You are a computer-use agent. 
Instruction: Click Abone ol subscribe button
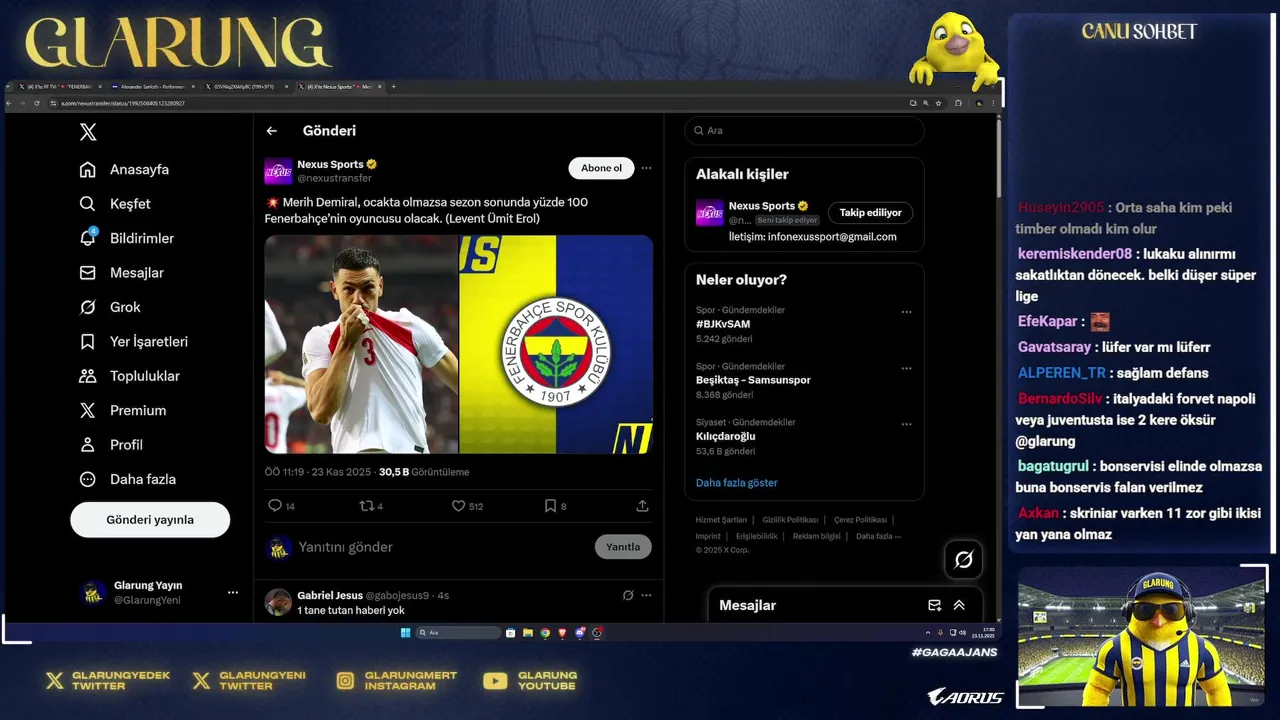(602, 168)
